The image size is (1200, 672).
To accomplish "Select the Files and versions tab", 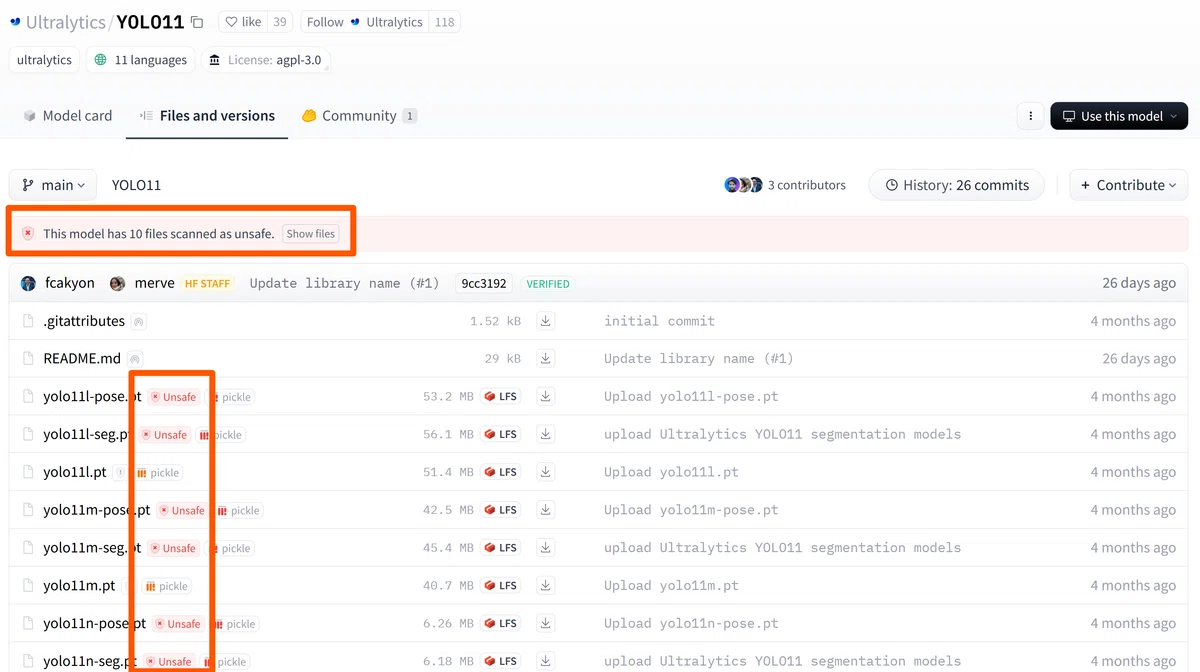I will tap(207, 116).
